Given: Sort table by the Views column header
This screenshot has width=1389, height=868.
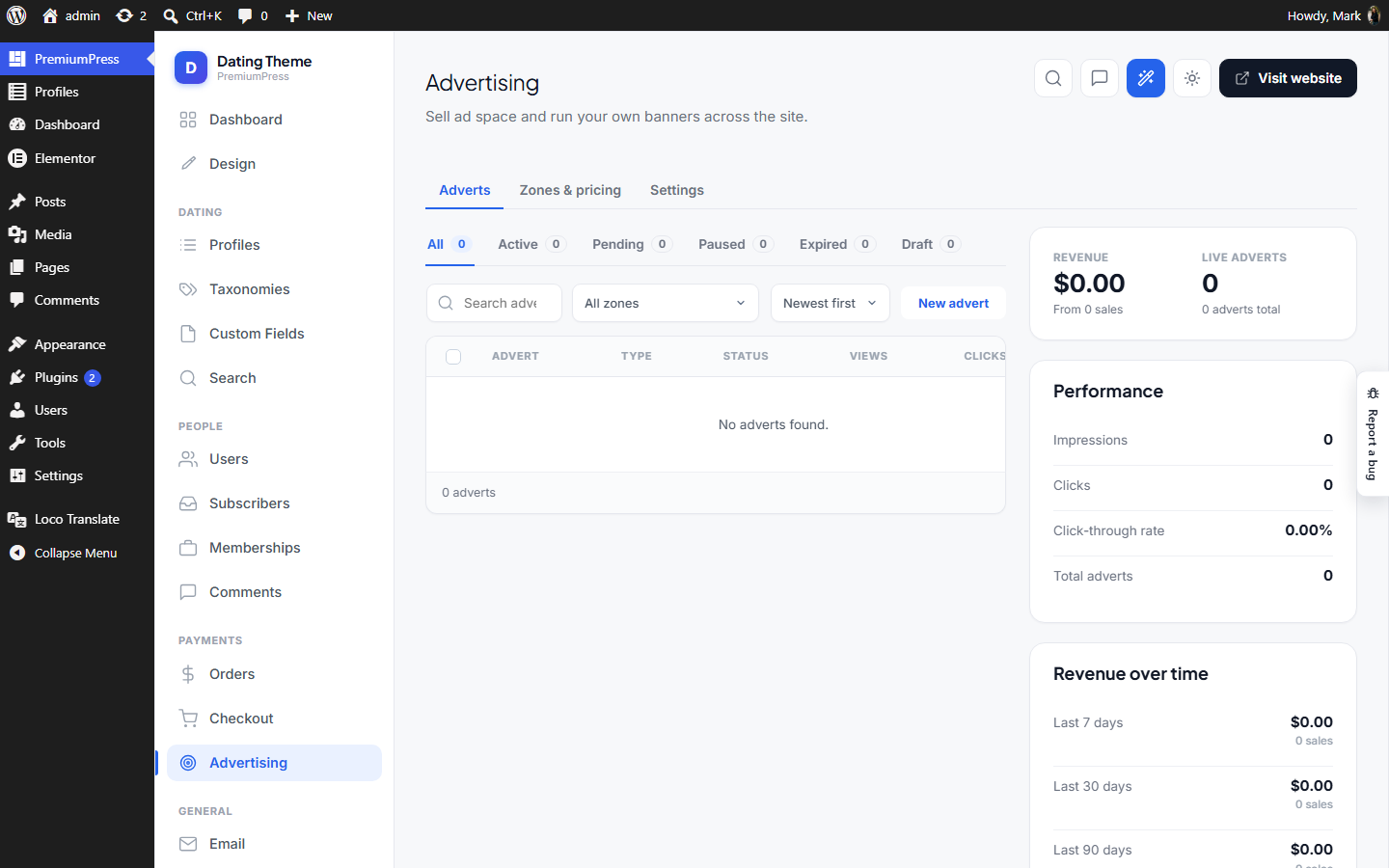Looking at the screenshot, I should pyautogui.click(x=868, y=356).
